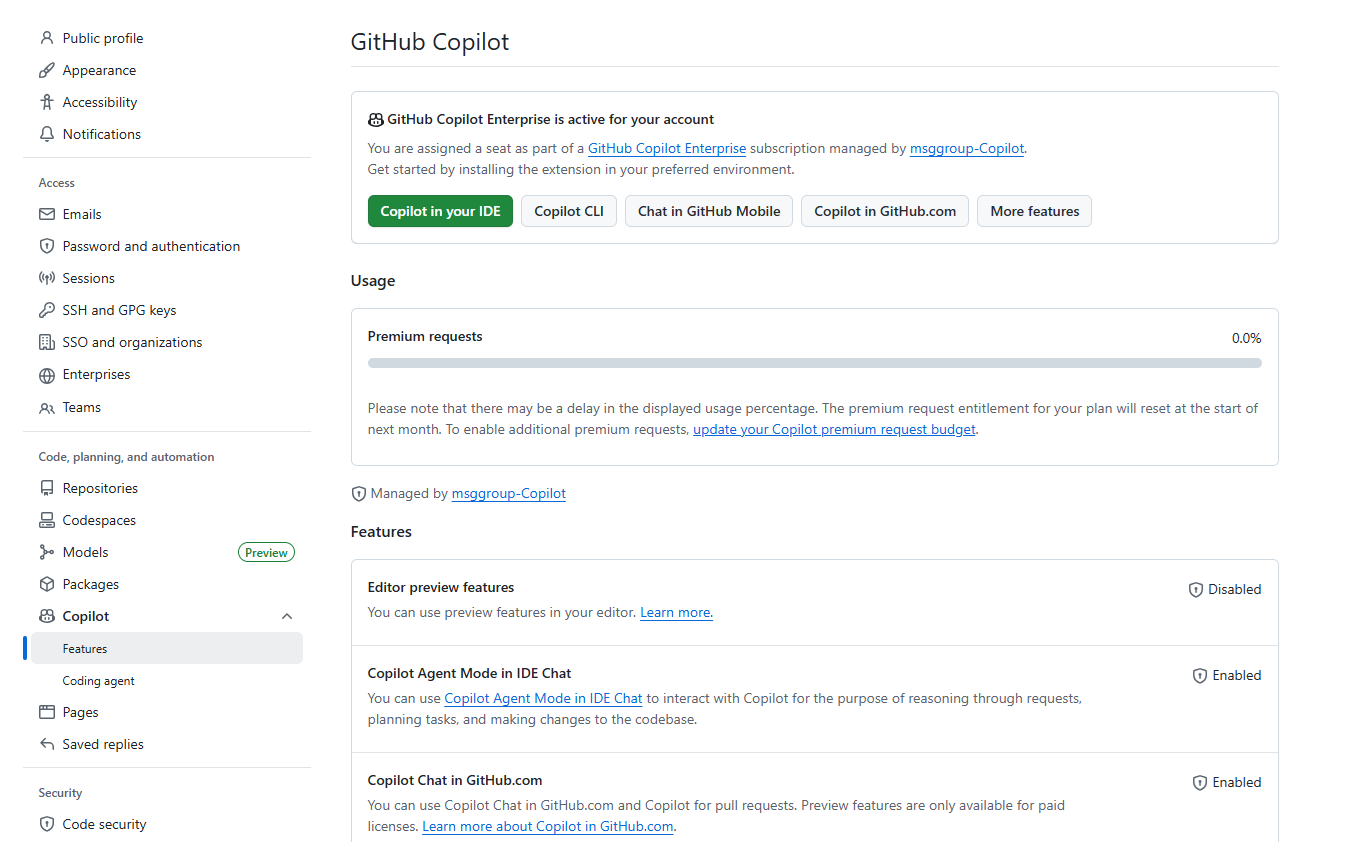Click the Disabled status for Editor preview features
The image size is (1367, 842).
pyautogui.click(x=1235, y=589)
